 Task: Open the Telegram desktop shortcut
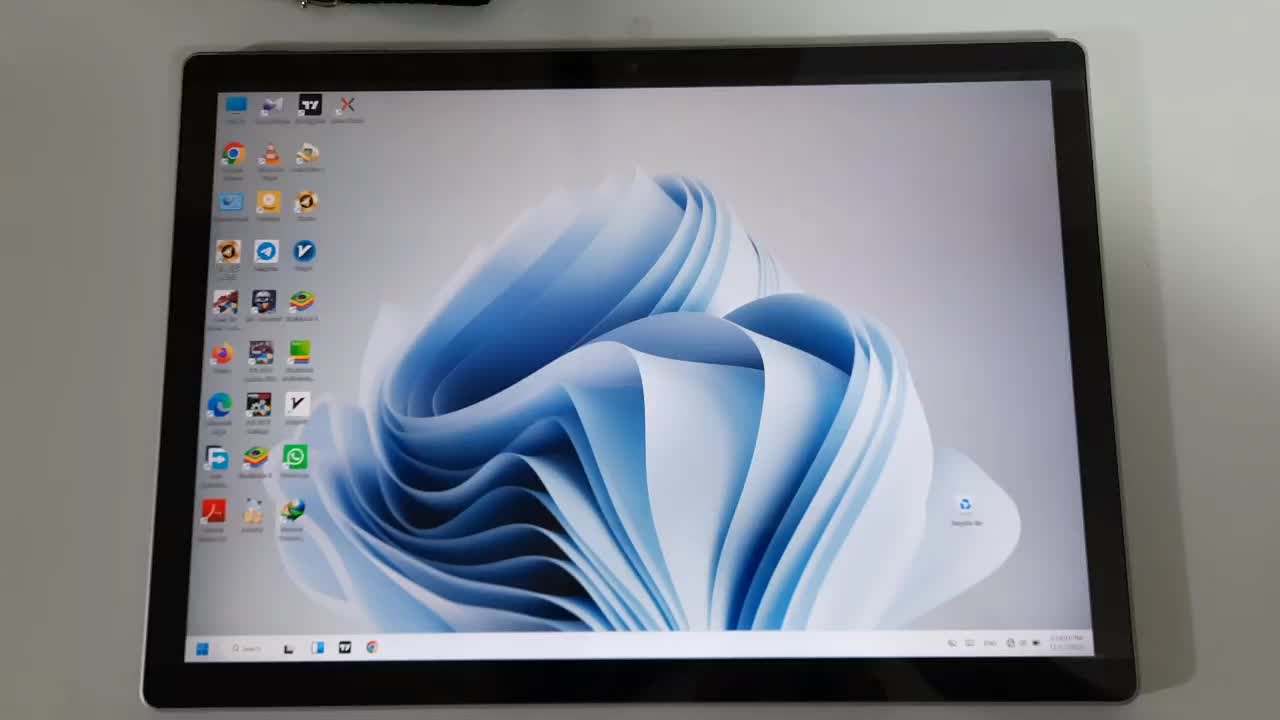point(266,251)
